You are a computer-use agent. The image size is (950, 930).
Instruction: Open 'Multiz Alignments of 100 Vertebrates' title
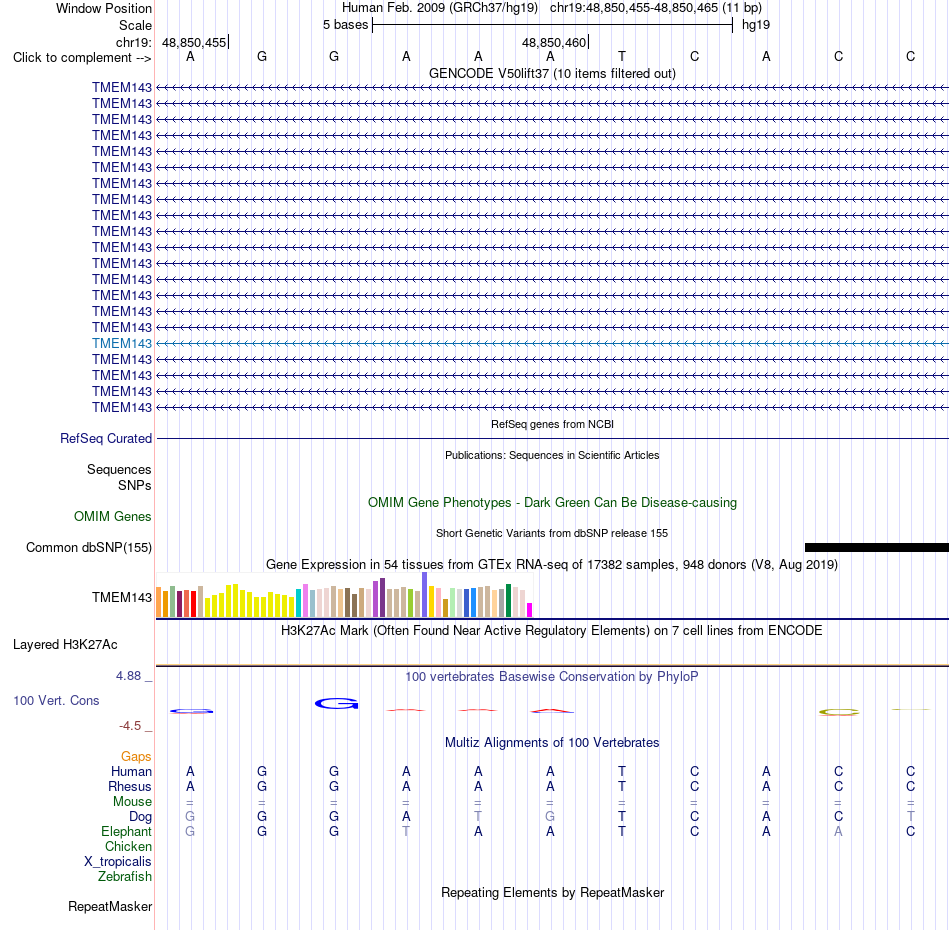click(552, 743)
